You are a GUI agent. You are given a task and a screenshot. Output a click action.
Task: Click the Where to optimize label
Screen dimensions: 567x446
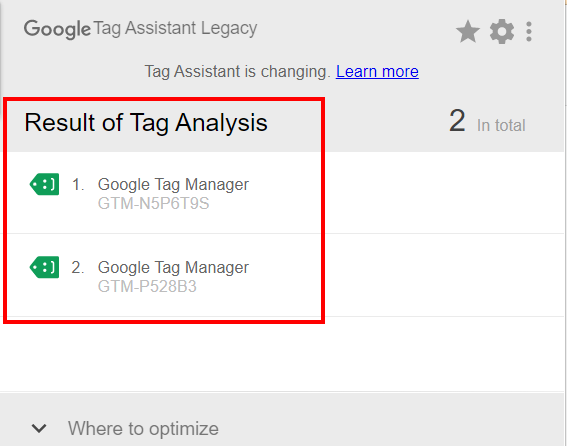(x=143, y=429)
